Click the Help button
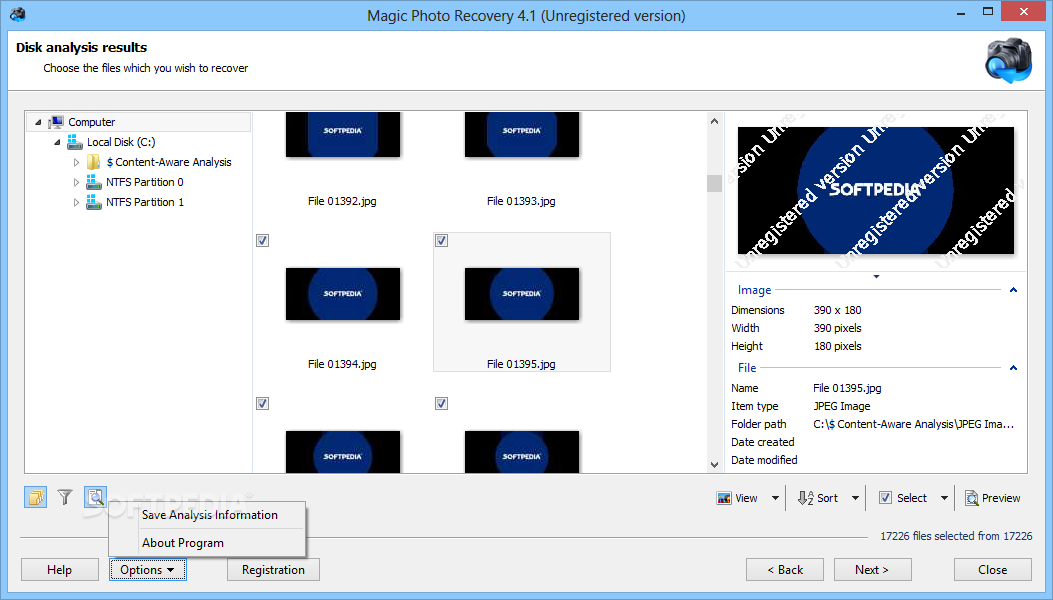Viewport: 1053px width, 600px height. (59, 570)
